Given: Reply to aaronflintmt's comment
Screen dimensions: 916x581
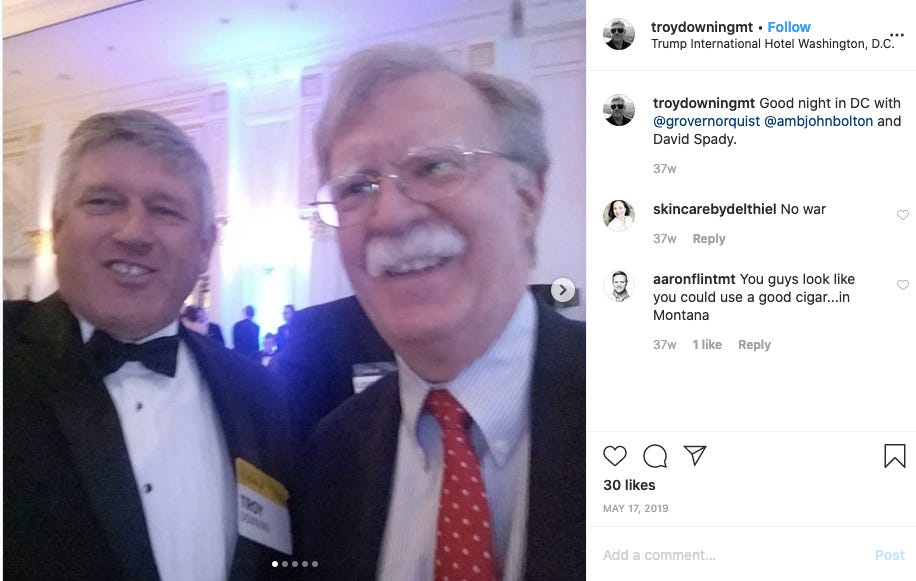Looking at the screenshot, I should (x=754, y=345).
